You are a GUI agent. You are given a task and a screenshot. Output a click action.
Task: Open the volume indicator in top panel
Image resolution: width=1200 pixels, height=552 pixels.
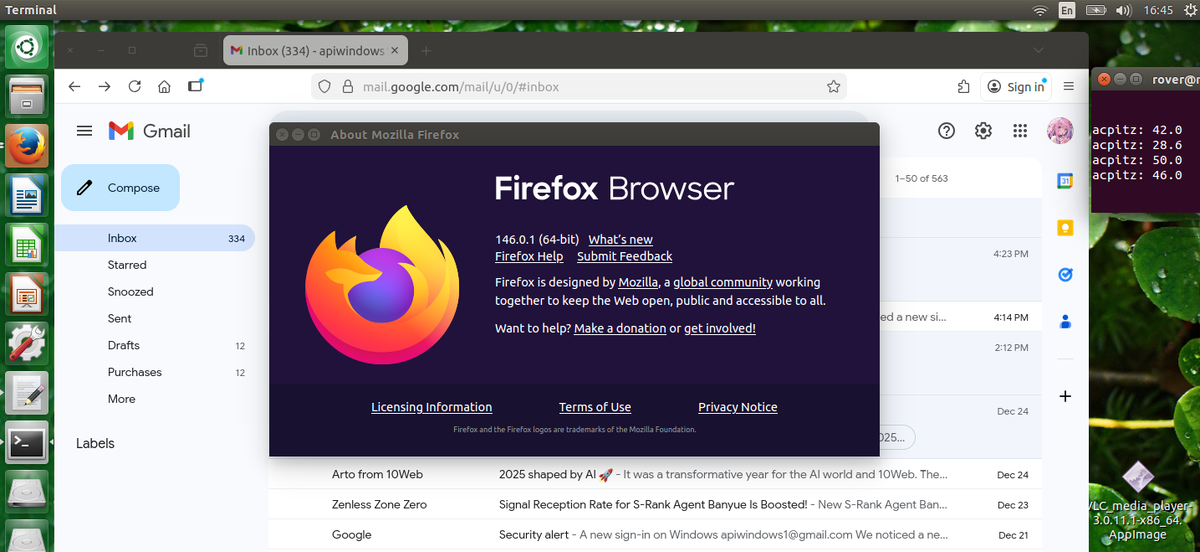(x=1123, y=10)
